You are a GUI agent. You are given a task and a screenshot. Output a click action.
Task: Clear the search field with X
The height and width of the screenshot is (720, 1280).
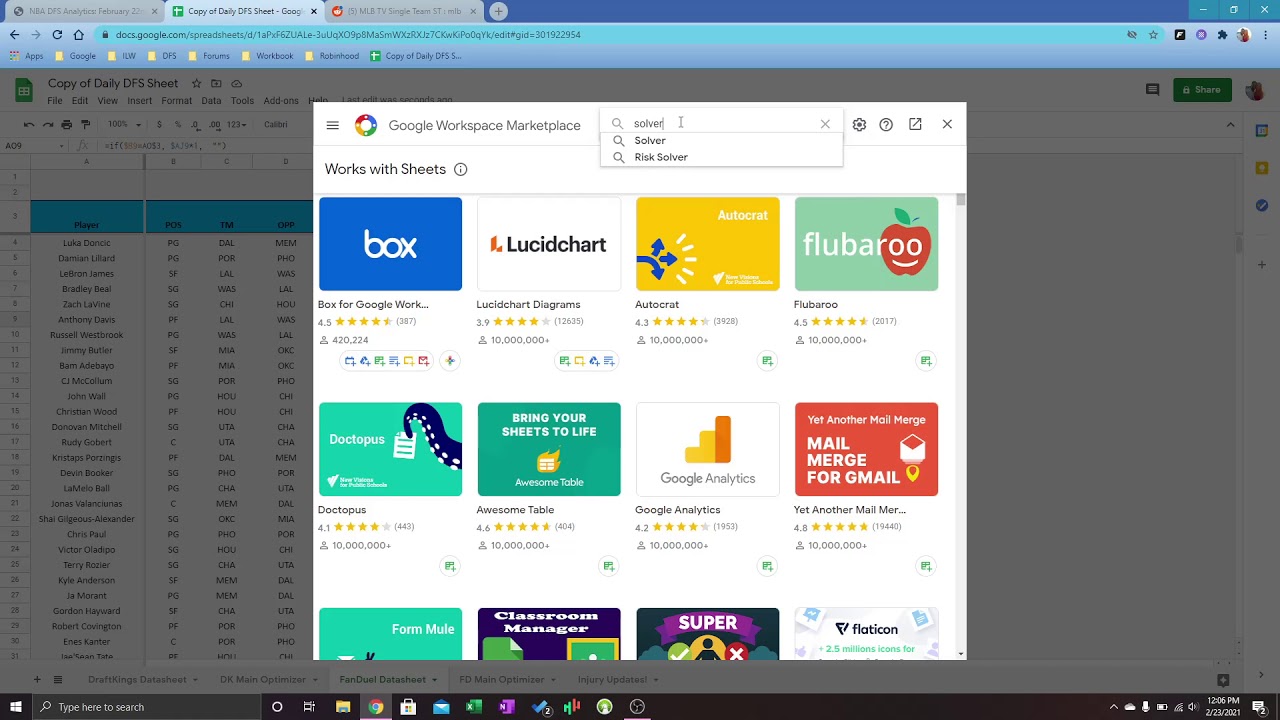pyautogui.click(x=825, y=124)
